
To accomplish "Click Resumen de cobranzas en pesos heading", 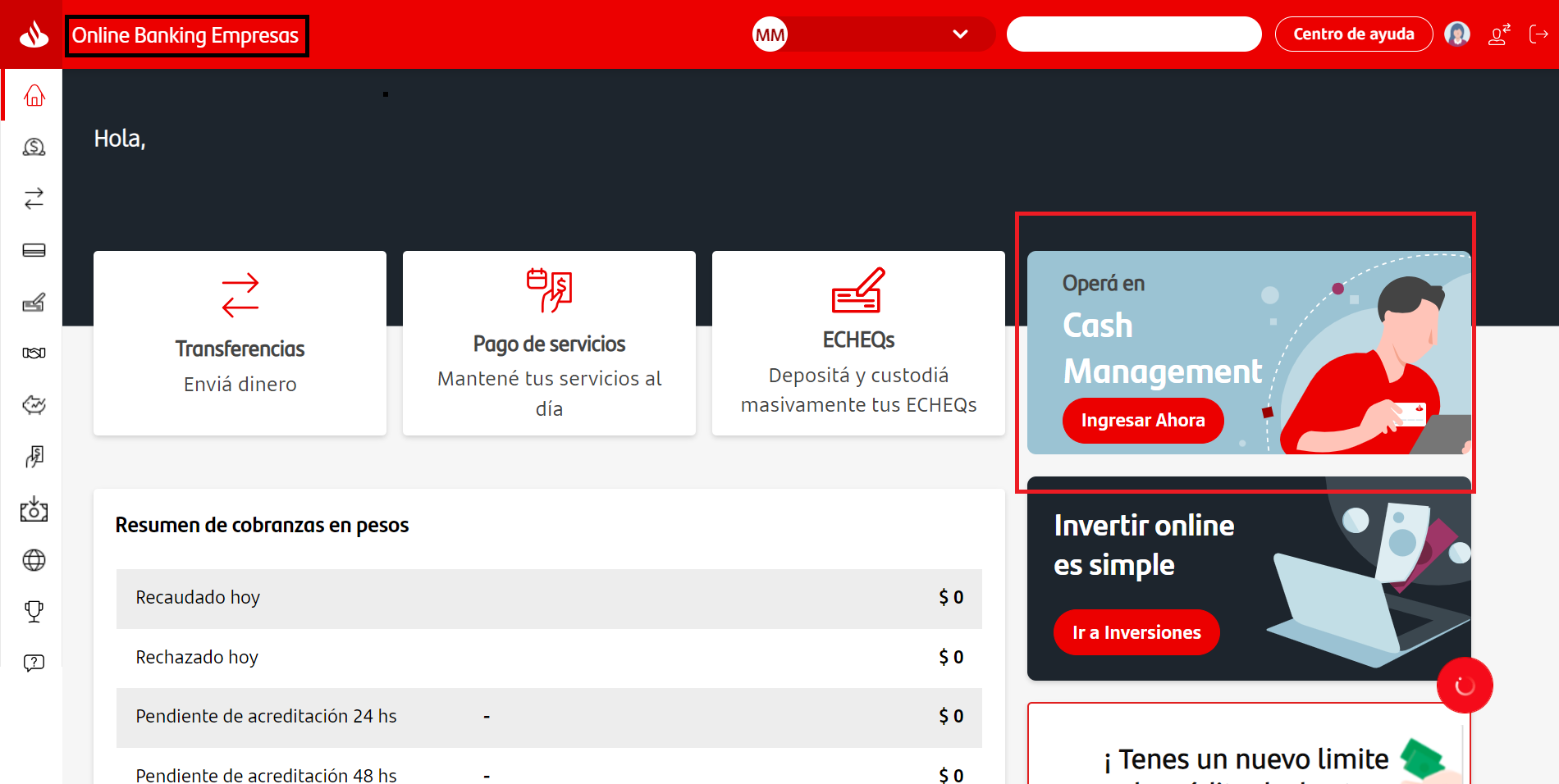I will 262,525.
